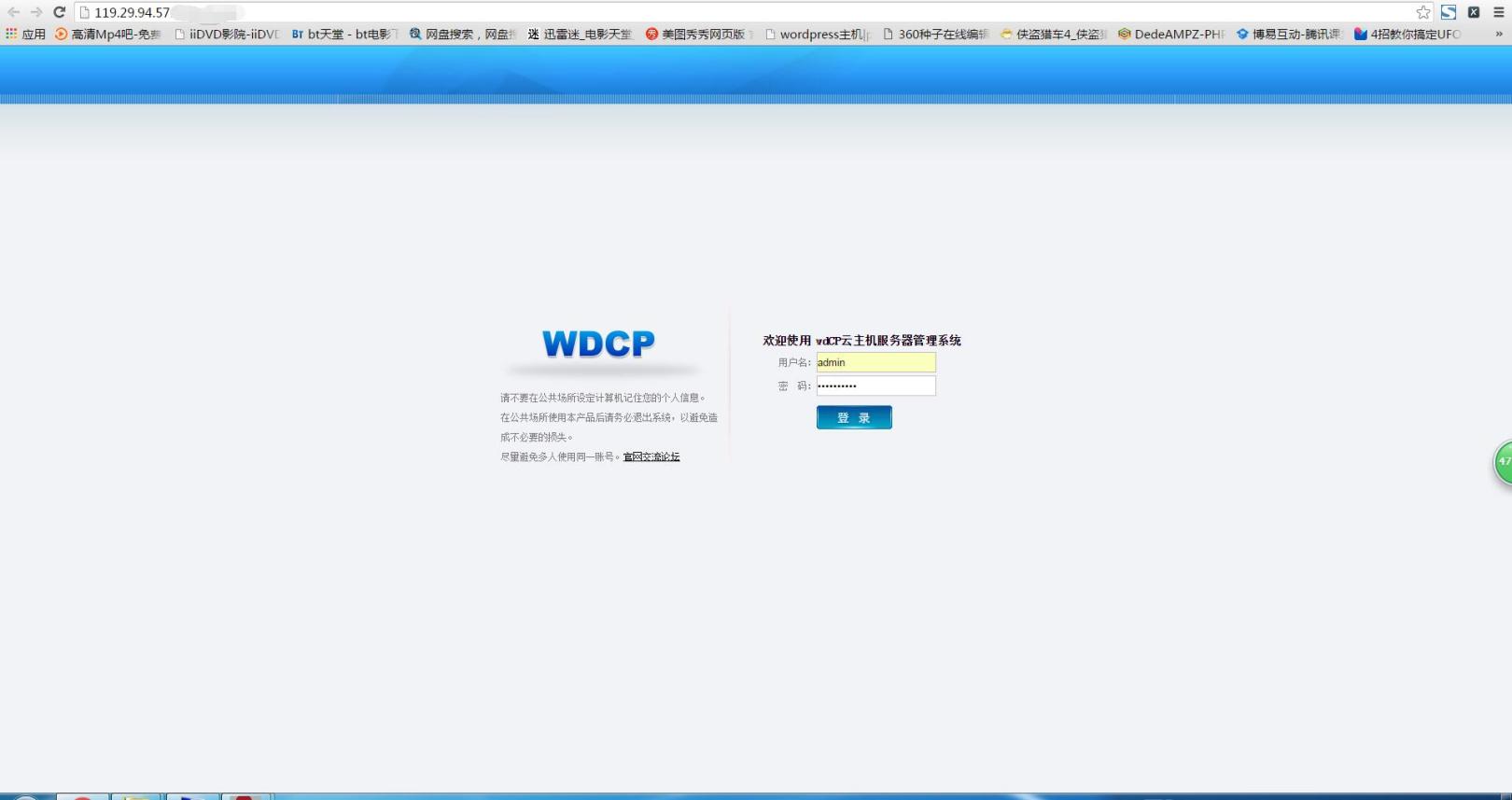Image resolution: width=1512 pixels, height=800 pixels.
Task: Click the green floating circle badge
Action: tap(1503, 462)
